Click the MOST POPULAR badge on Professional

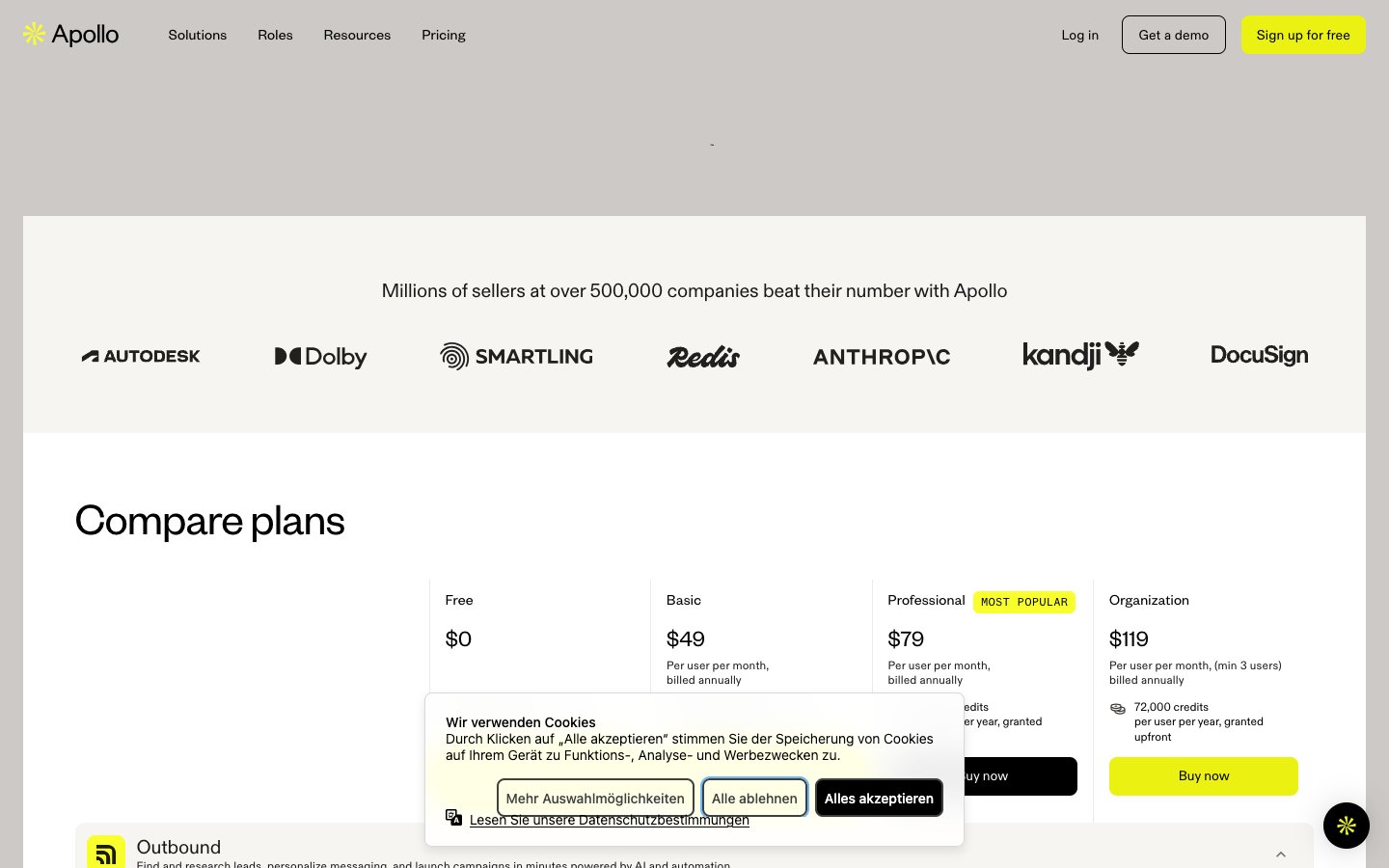point(1023,602)
